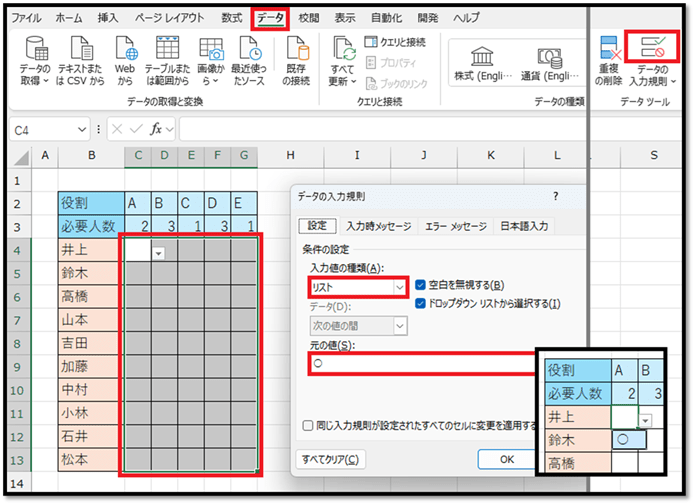Switch to the エラー メッセージ tab
694x504 pixels.
click(x=455, y=226)
